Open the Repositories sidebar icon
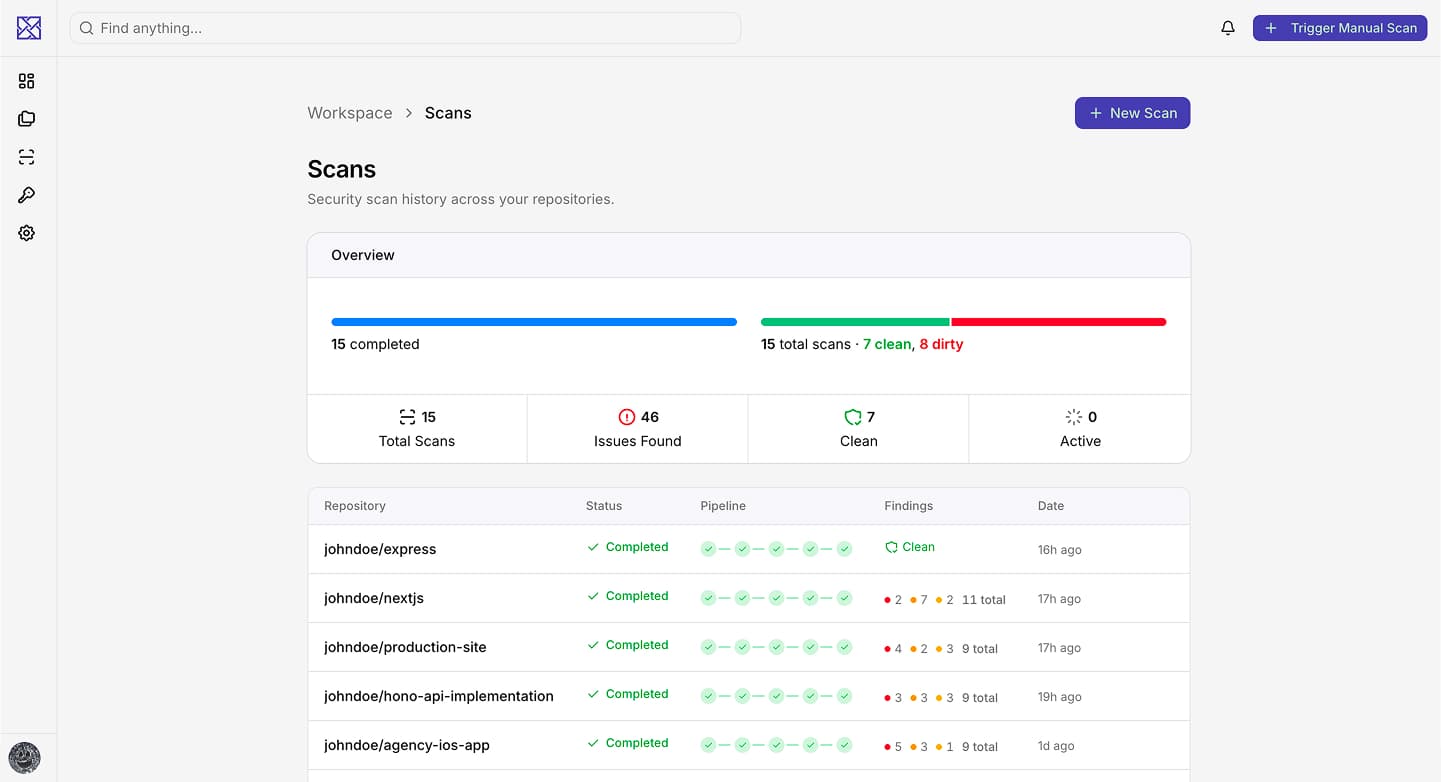Viewport: 1441px width, 782px height. click(x=26, y=118)
